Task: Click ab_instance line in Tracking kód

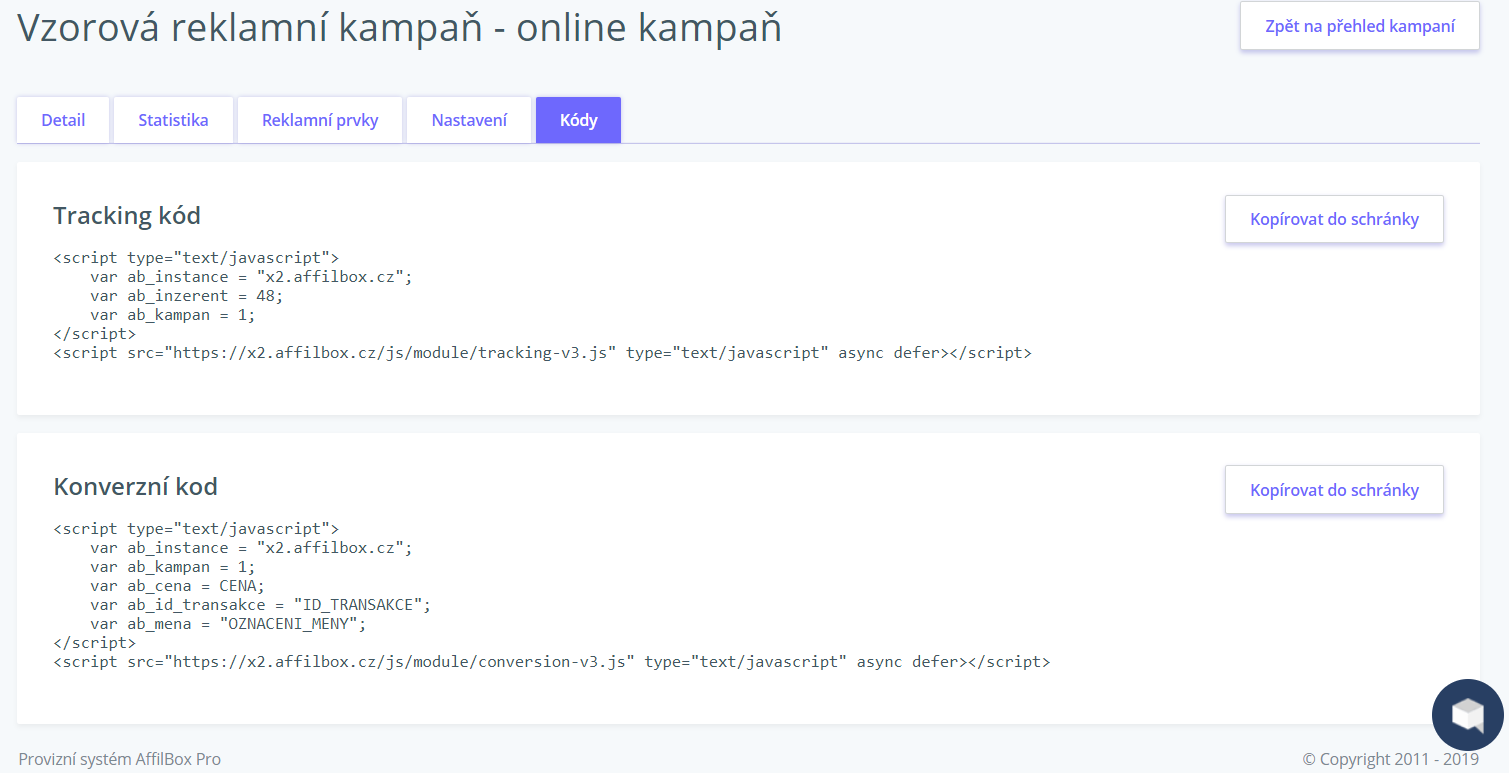Action: pyautogui.click(x=251, y=277)
